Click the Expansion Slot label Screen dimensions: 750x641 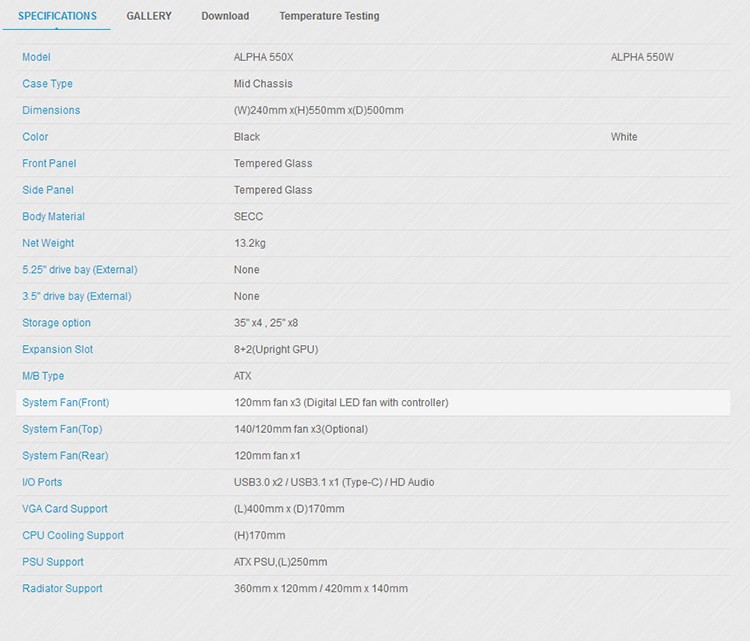[x=56, y=350]
